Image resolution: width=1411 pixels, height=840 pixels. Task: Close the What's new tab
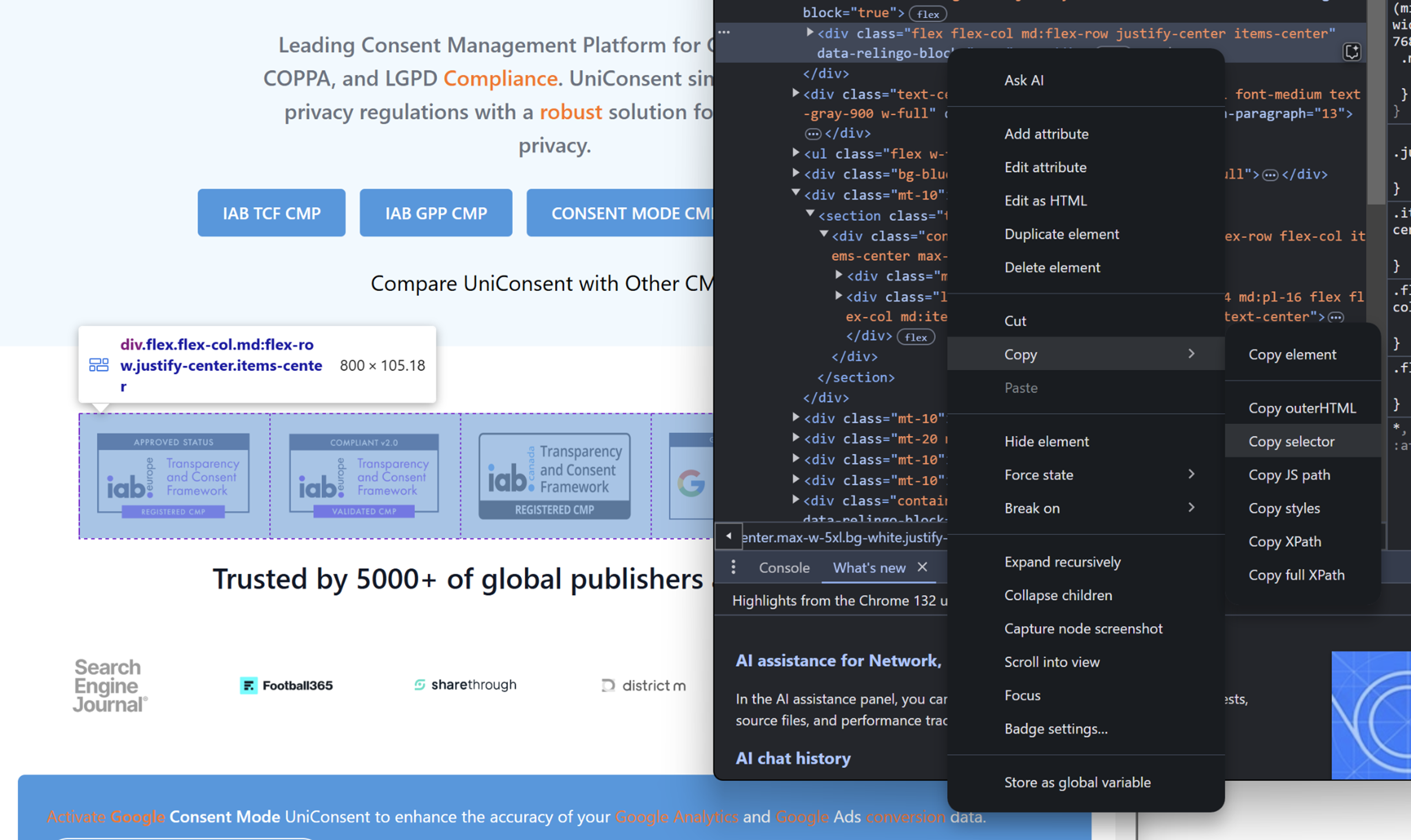(922, 567)
